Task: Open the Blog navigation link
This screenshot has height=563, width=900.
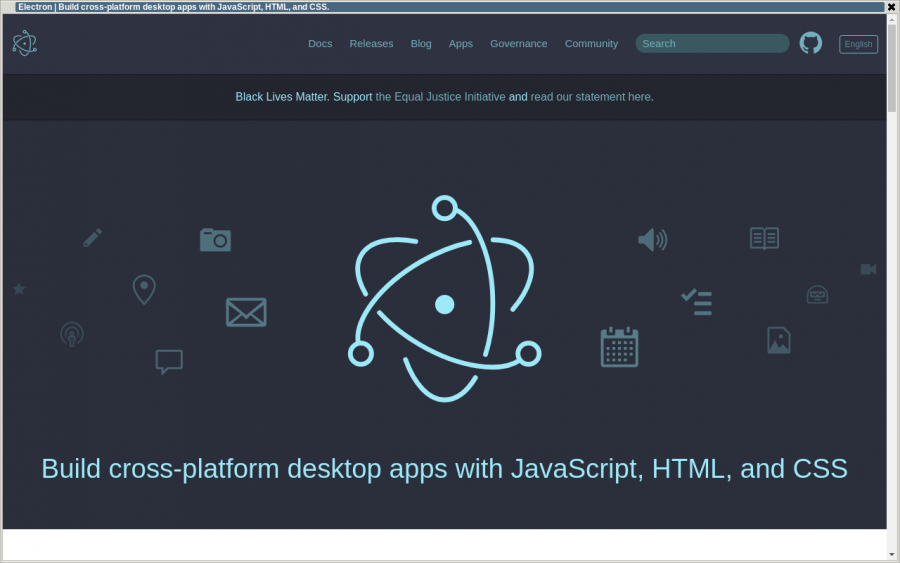Action: pos(421,43)
